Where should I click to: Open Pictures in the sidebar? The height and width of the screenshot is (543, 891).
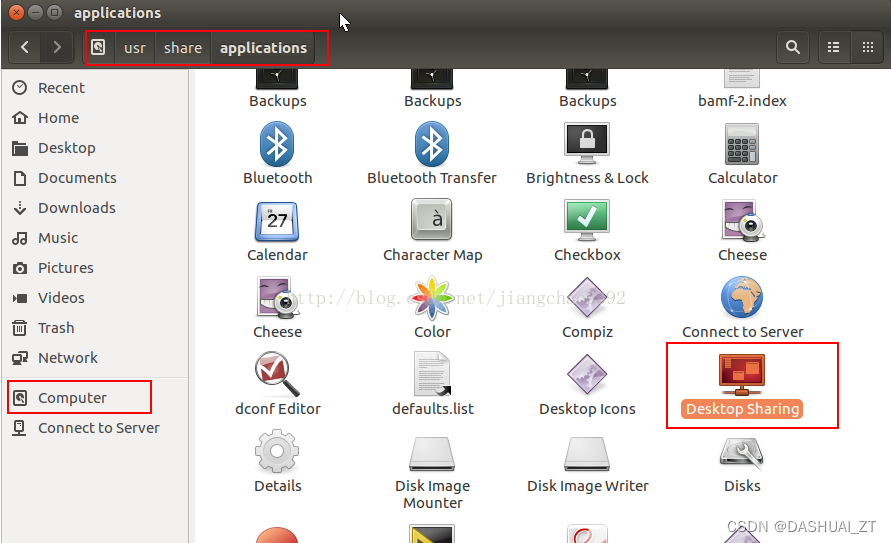(94, 268)
